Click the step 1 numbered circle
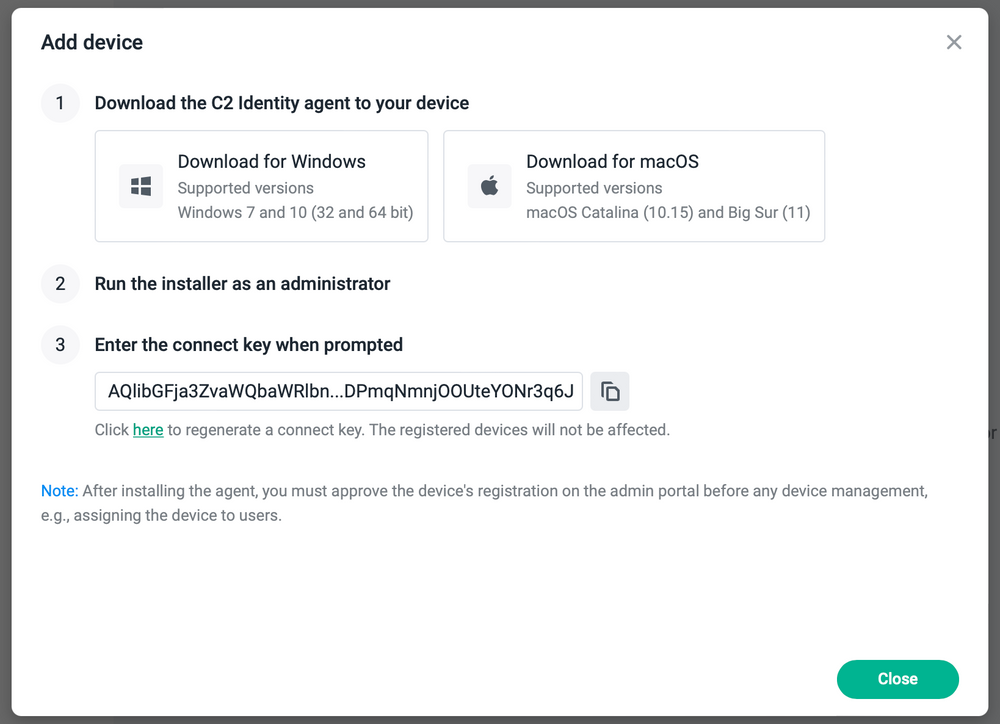Viewport: 1000px width, 724px height. pos(60,103)
